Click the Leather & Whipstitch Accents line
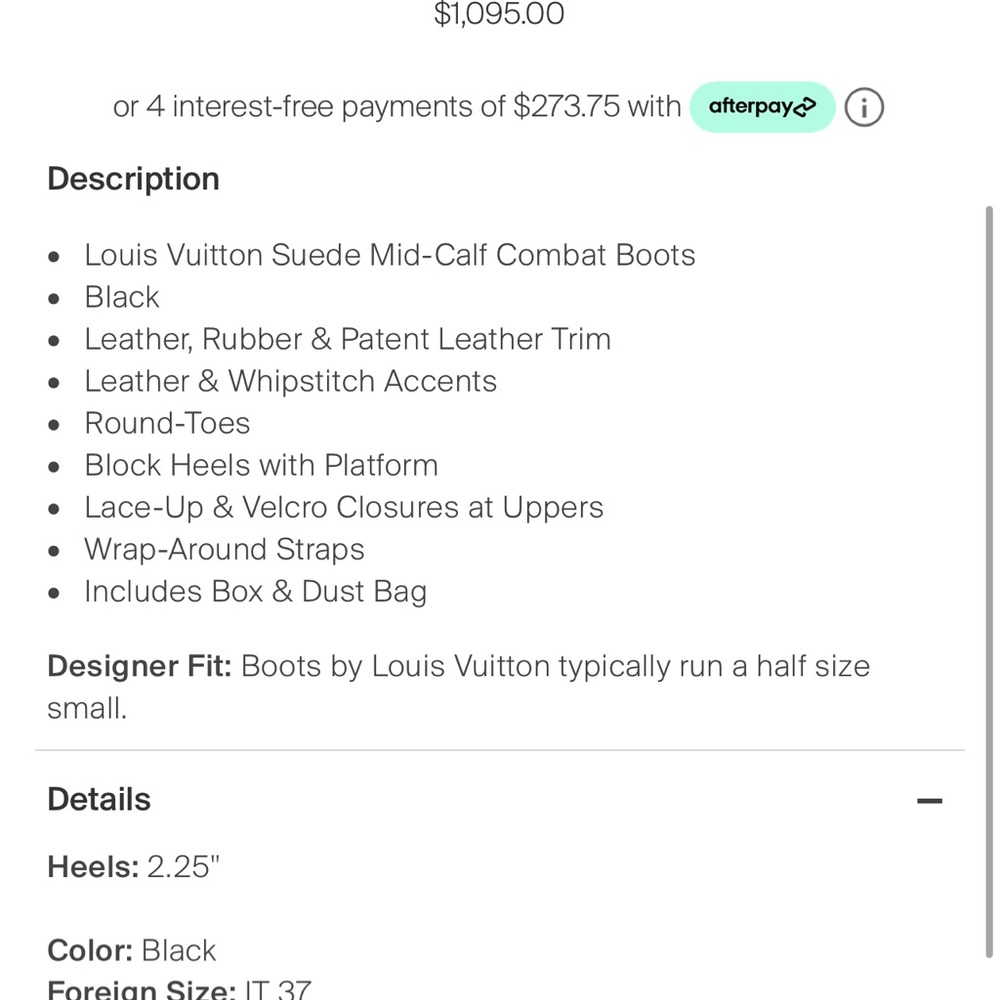This screenshot has height=1000, width=1000. pyautogui.click(x=290, y=381)
